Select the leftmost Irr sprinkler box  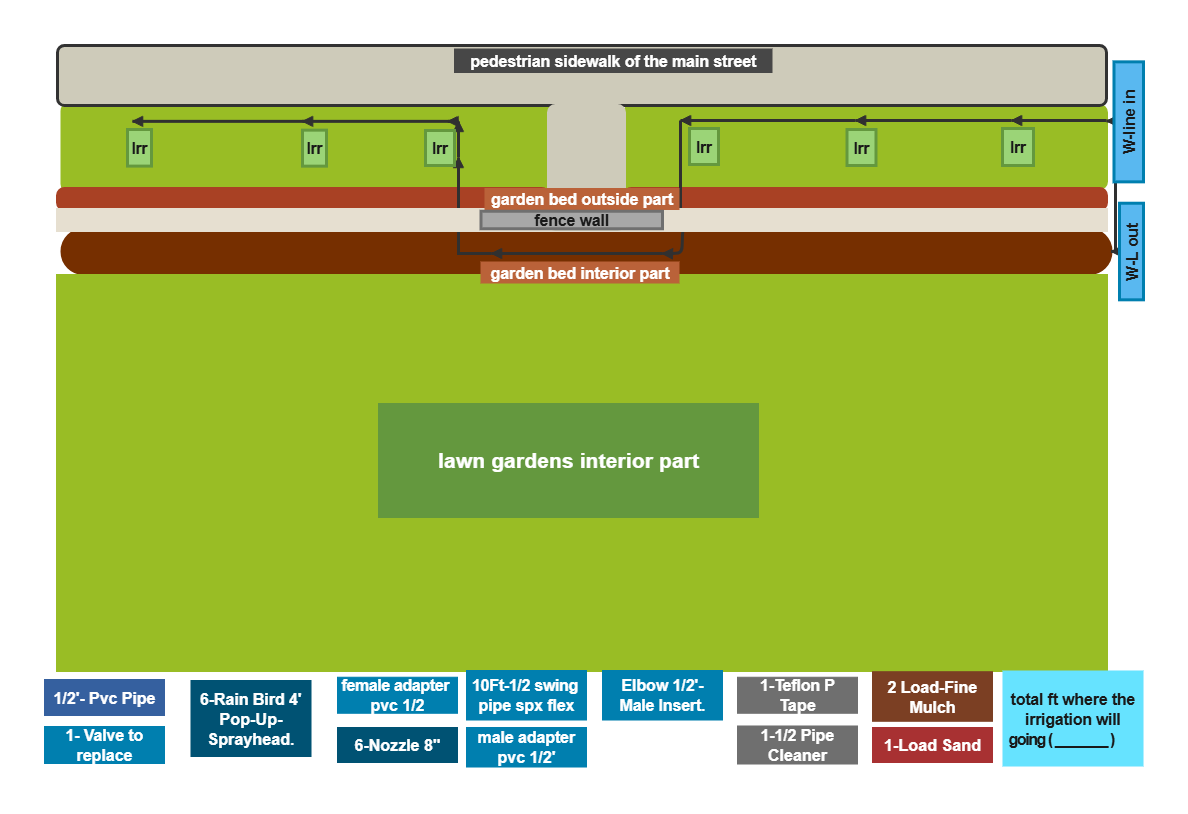tap(139, 148)
